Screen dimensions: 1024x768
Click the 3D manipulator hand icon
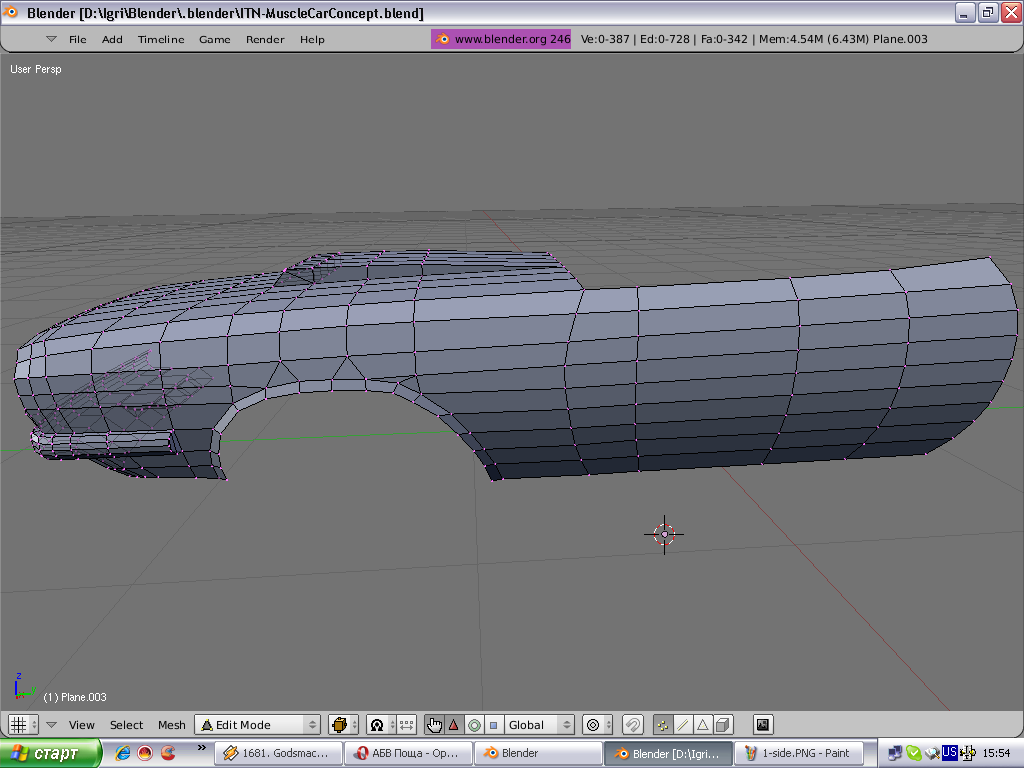pyautogui.click(x=434, y=725)
